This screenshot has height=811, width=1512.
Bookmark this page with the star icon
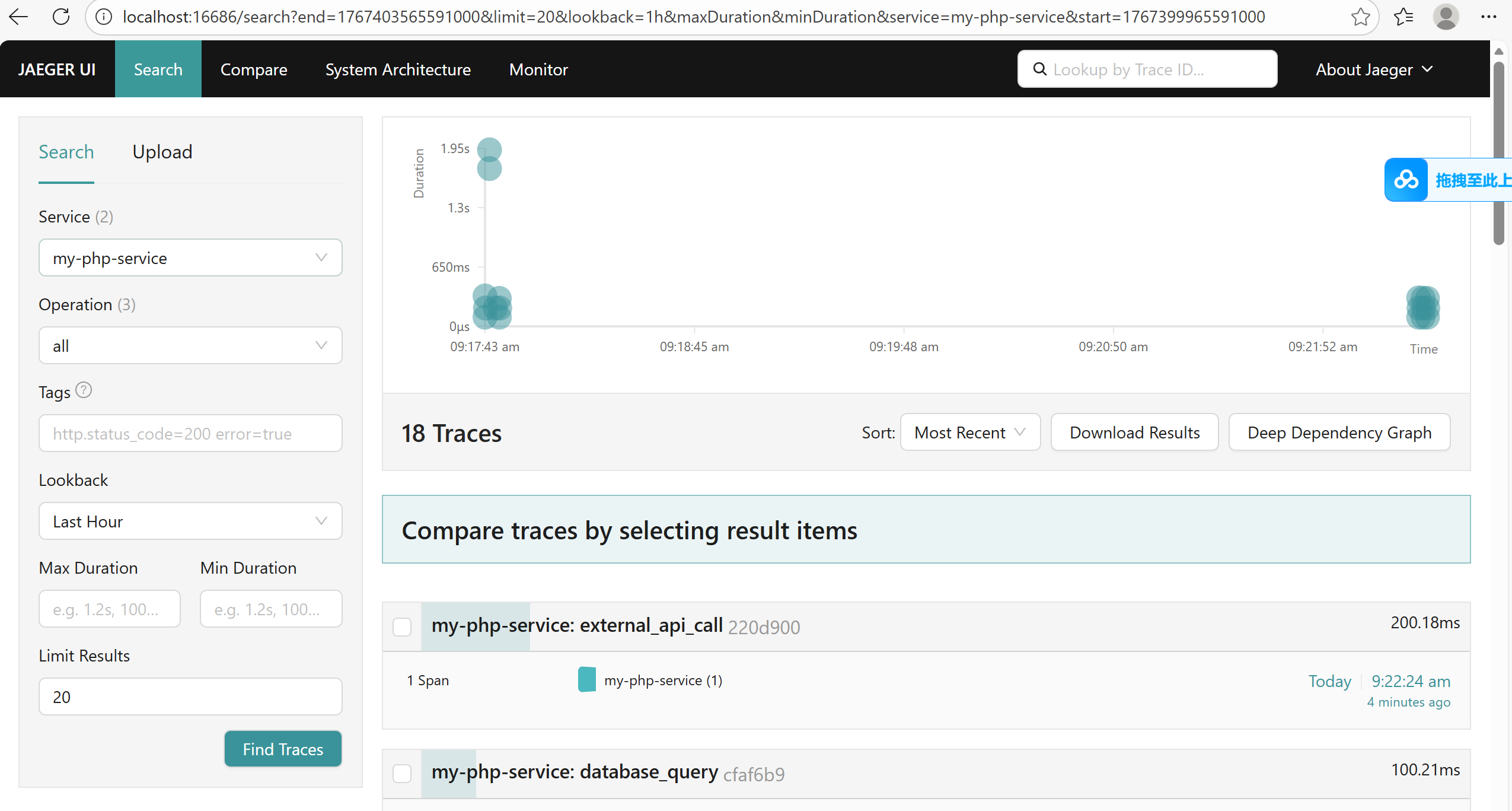pos(1360,17)
